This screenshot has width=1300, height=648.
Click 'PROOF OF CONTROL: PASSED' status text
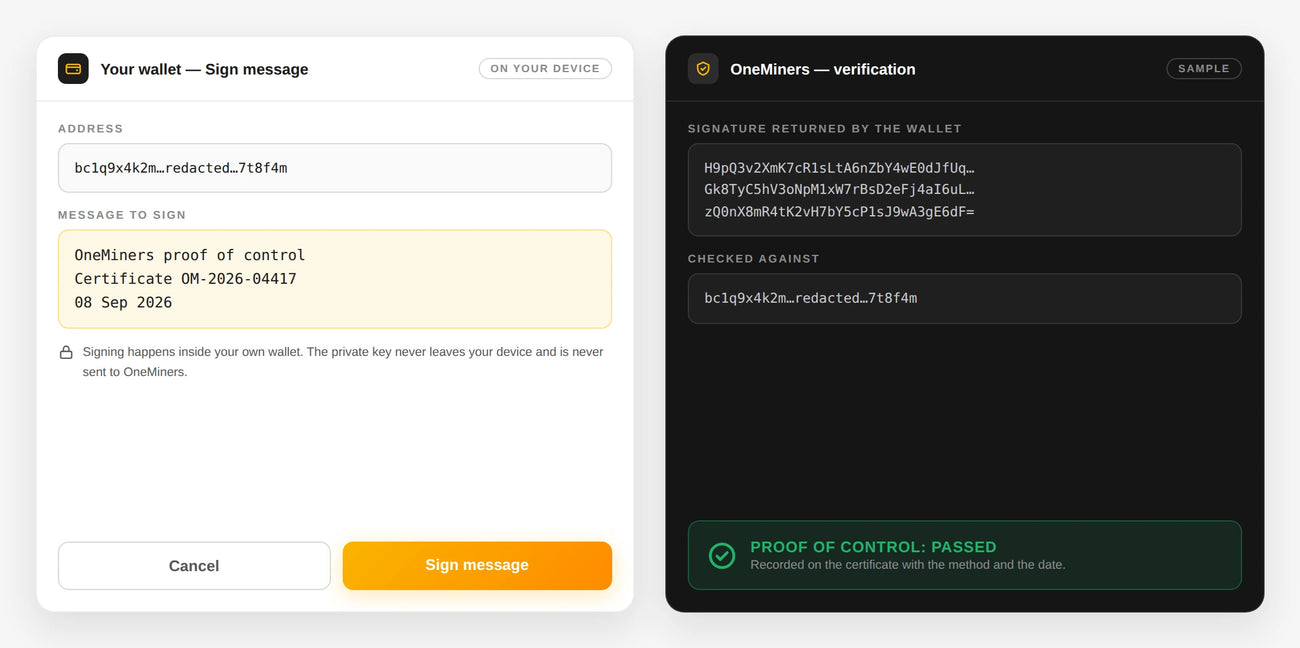pyautogui.click(x=873, y=547)
